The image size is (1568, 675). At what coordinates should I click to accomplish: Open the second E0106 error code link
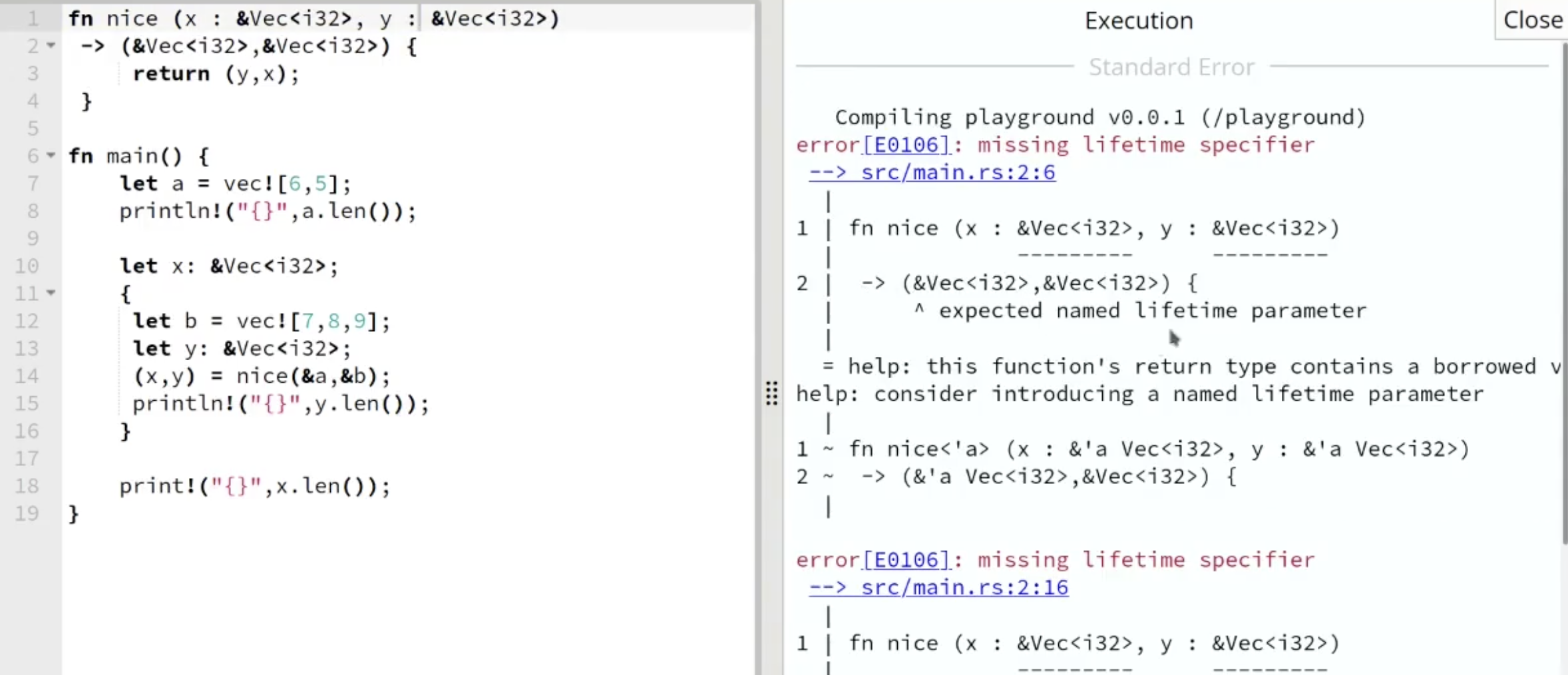906,560
